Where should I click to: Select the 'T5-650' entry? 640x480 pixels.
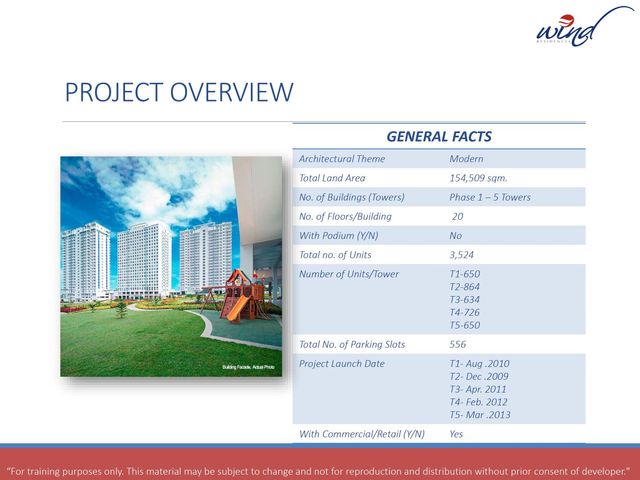(x=464, y=325)
